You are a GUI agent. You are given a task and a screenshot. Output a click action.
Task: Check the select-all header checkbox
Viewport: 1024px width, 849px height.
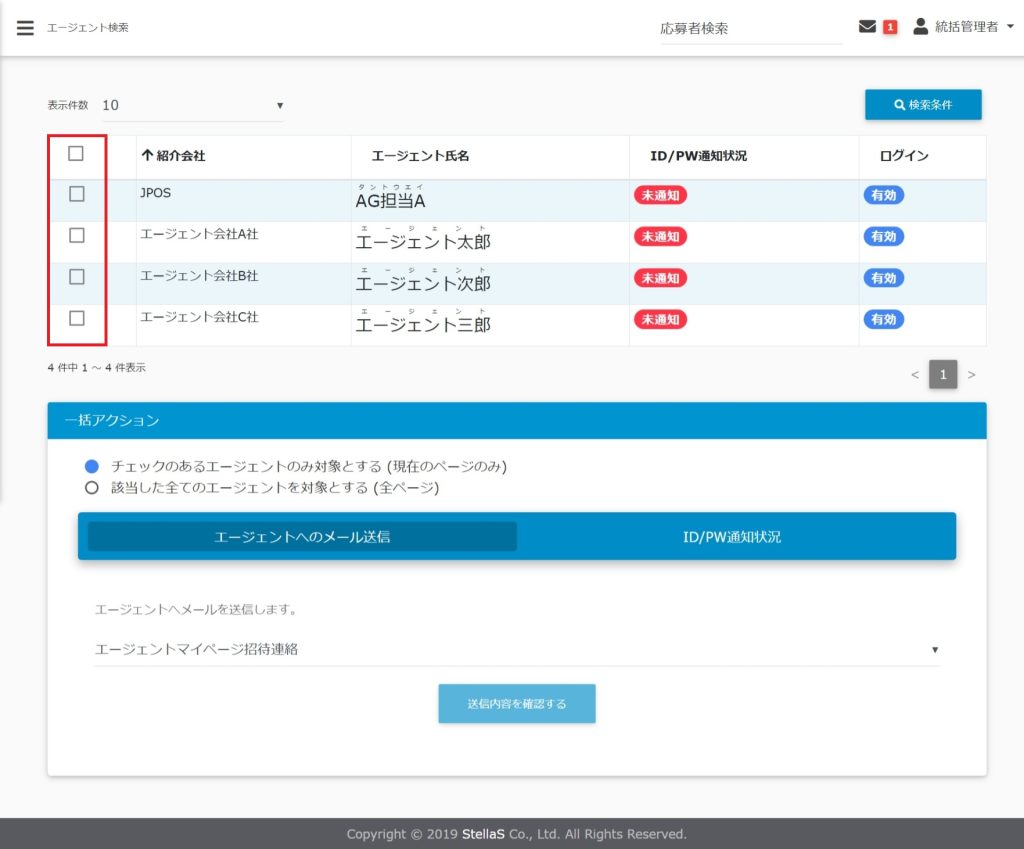click(x=76, y=154)
